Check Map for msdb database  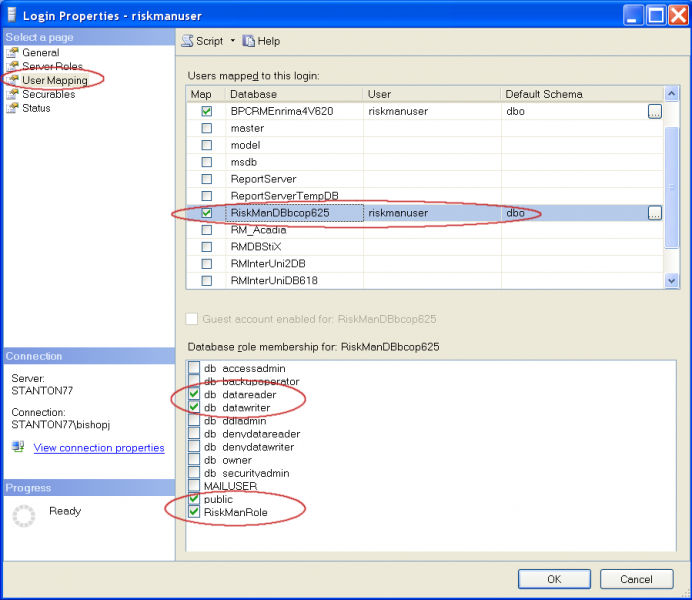tap(207, 162)
